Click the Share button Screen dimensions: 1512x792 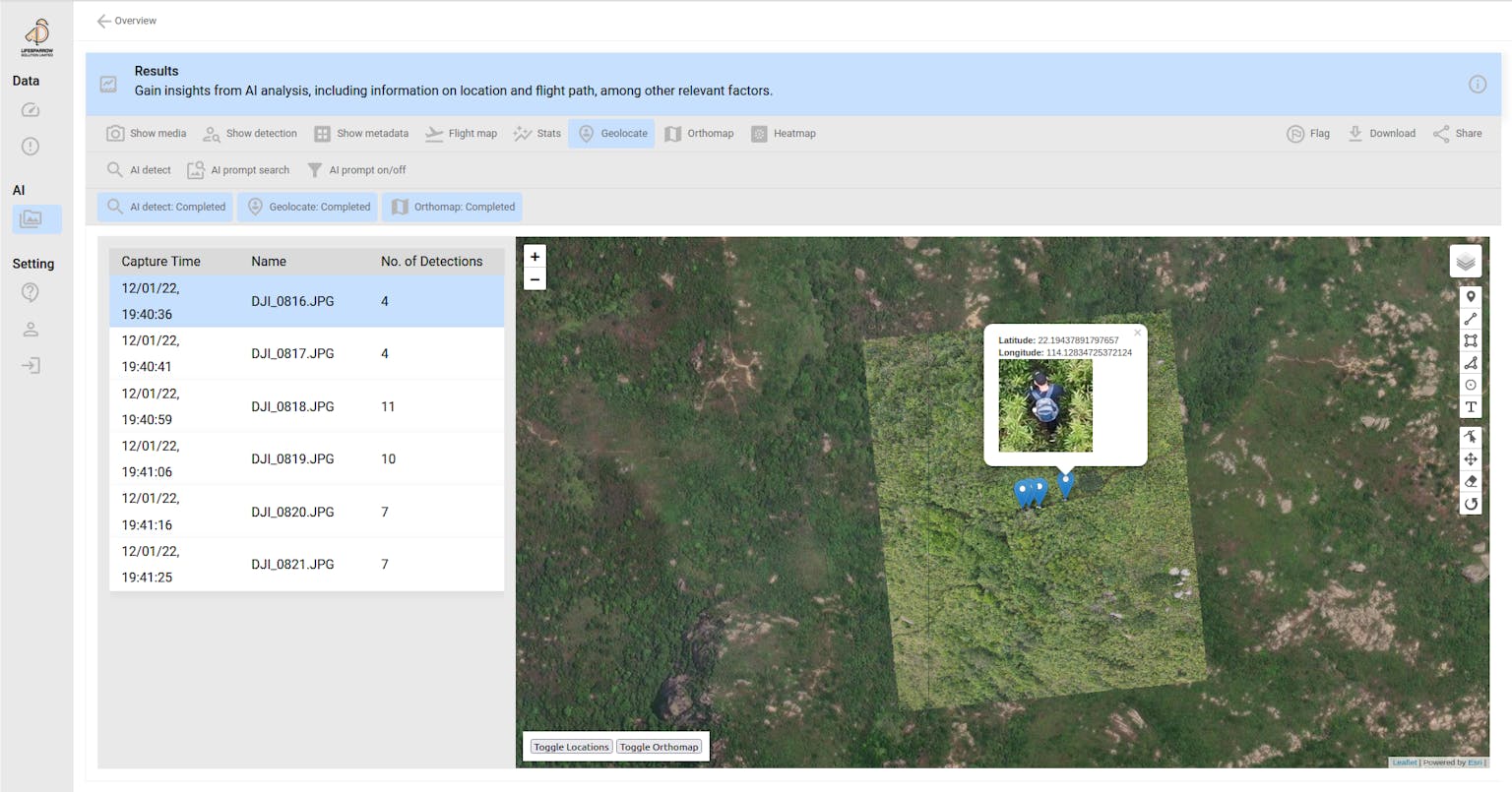(1457, 133)
